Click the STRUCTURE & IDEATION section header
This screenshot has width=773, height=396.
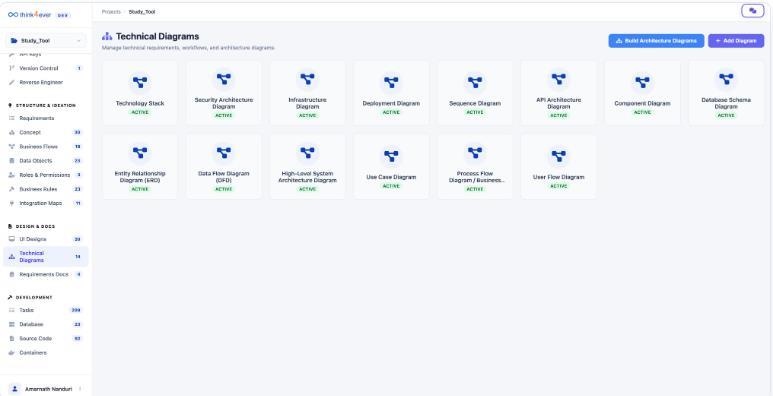46,105
